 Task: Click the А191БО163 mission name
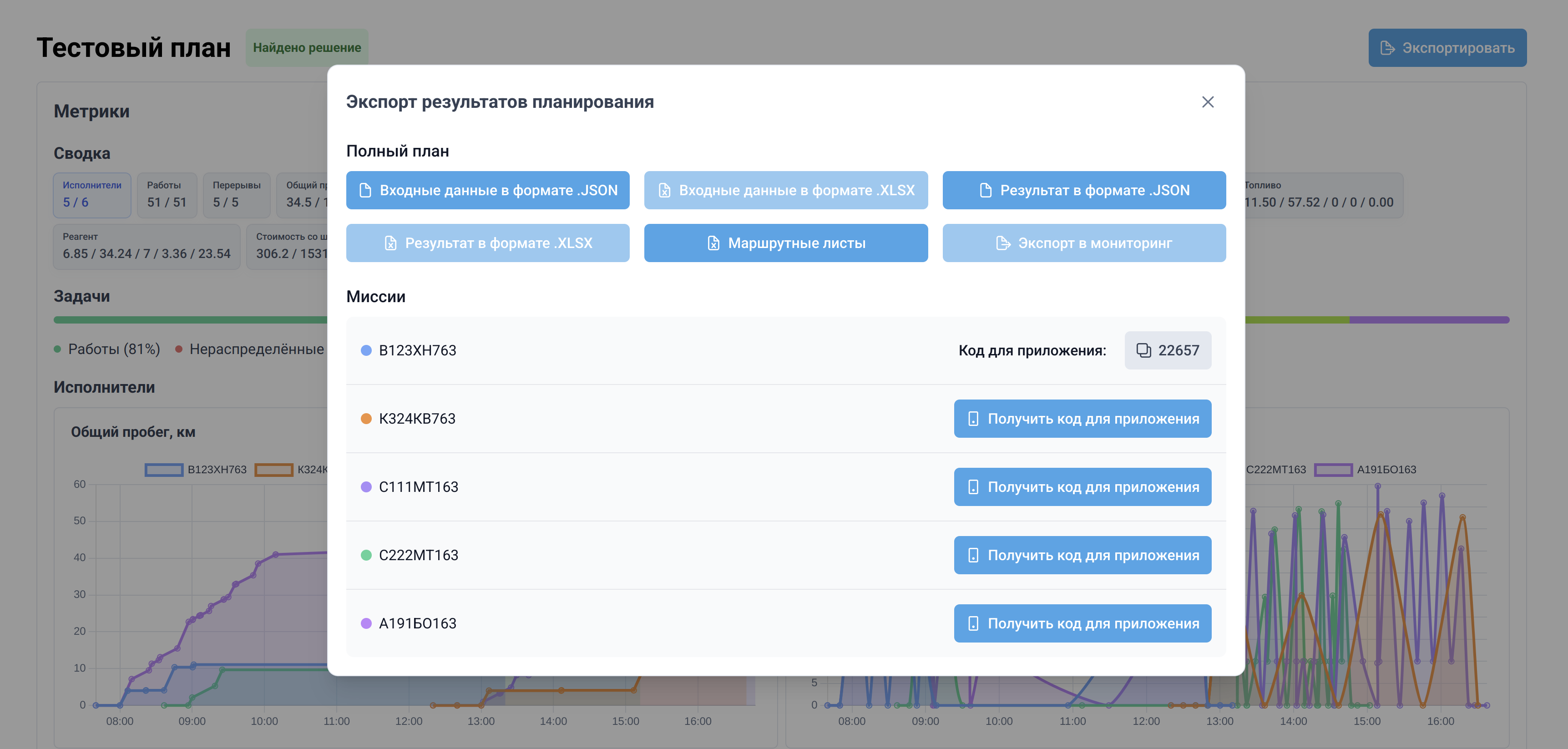pyautogui.click(x=418, y=623)
